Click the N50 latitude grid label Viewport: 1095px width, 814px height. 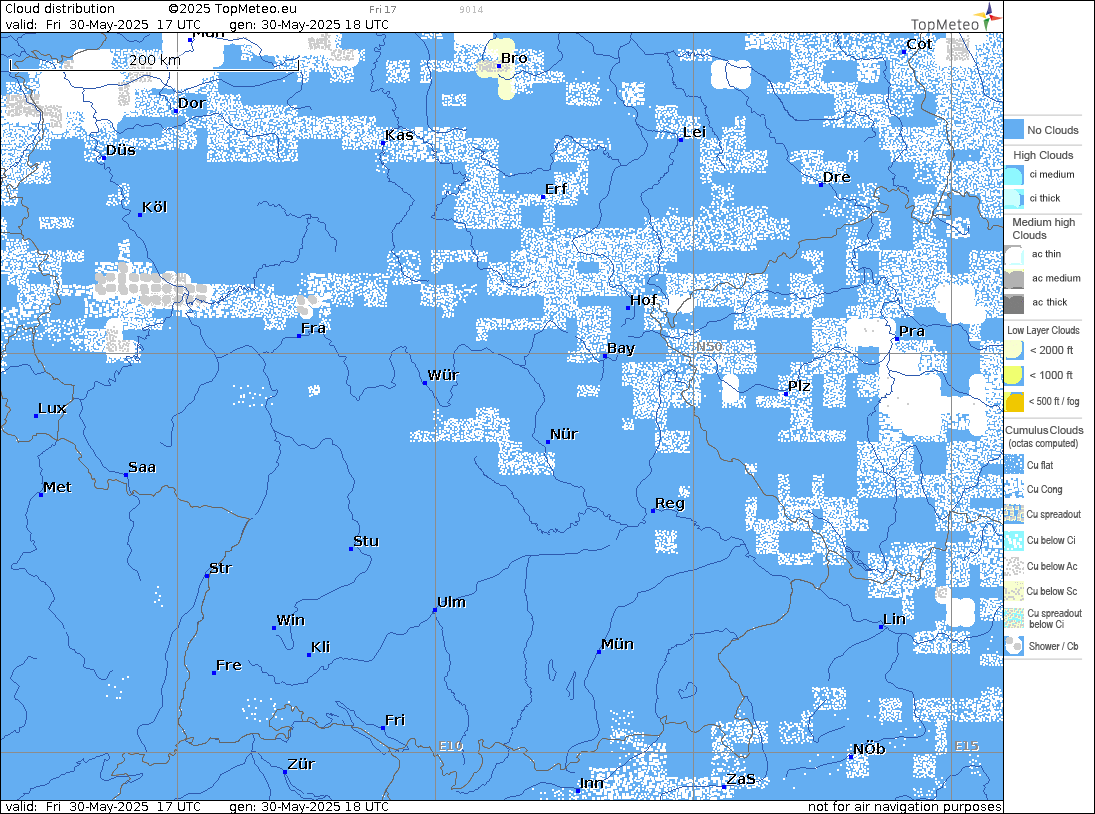point(710,346)
